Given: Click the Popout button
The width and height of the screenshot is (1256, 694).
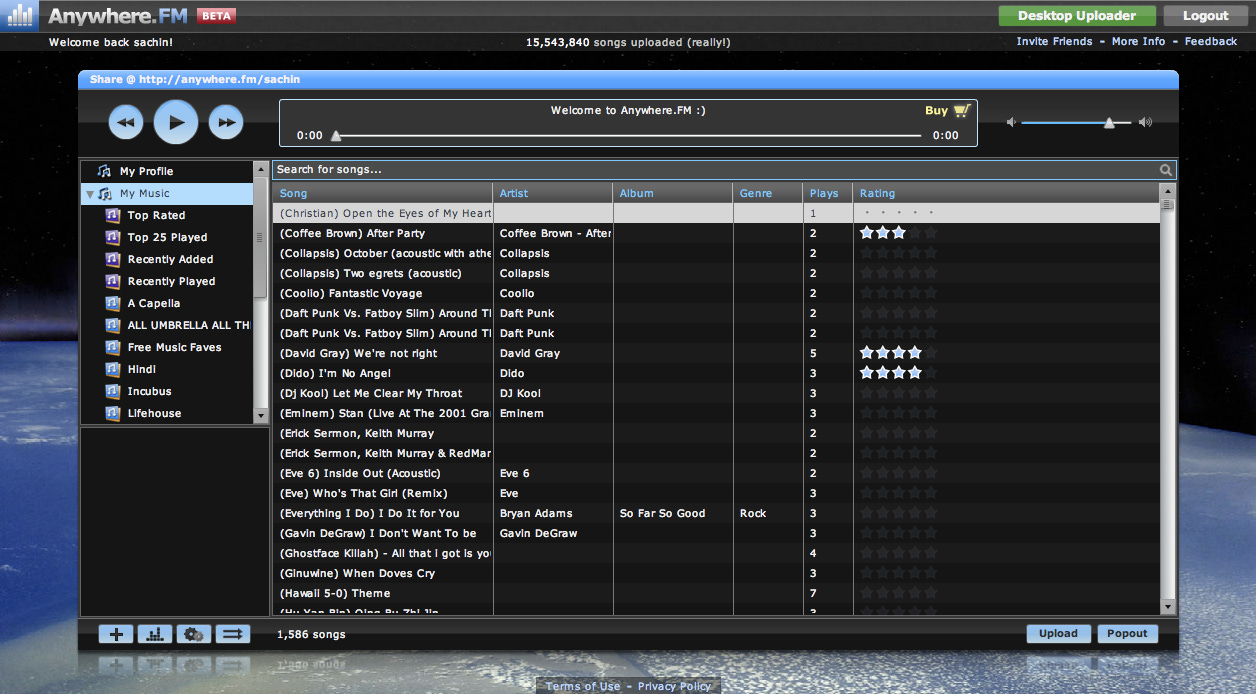Looking at the screenshot, I should [x=1127, y=633].
